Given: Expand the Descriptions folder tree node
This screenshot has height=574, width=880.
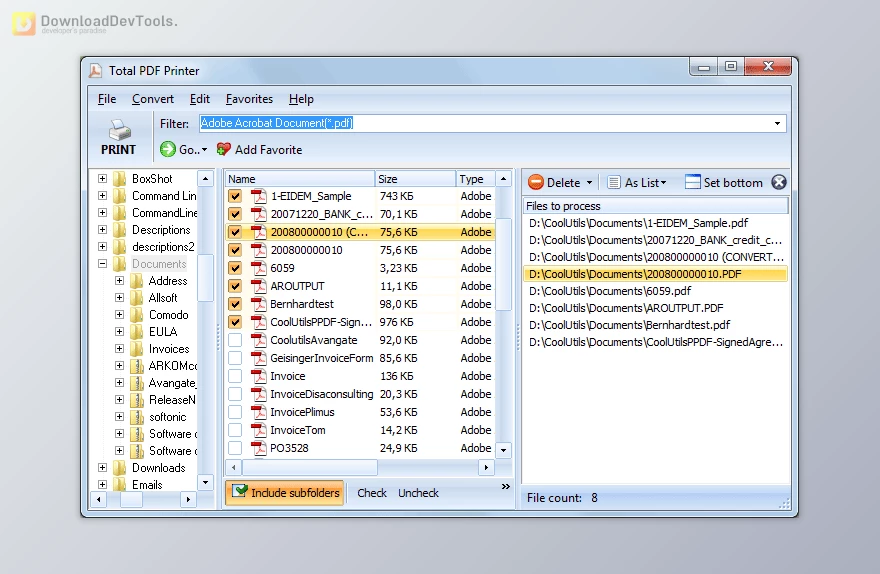Looking at the screenshot, I should [102, 230].
